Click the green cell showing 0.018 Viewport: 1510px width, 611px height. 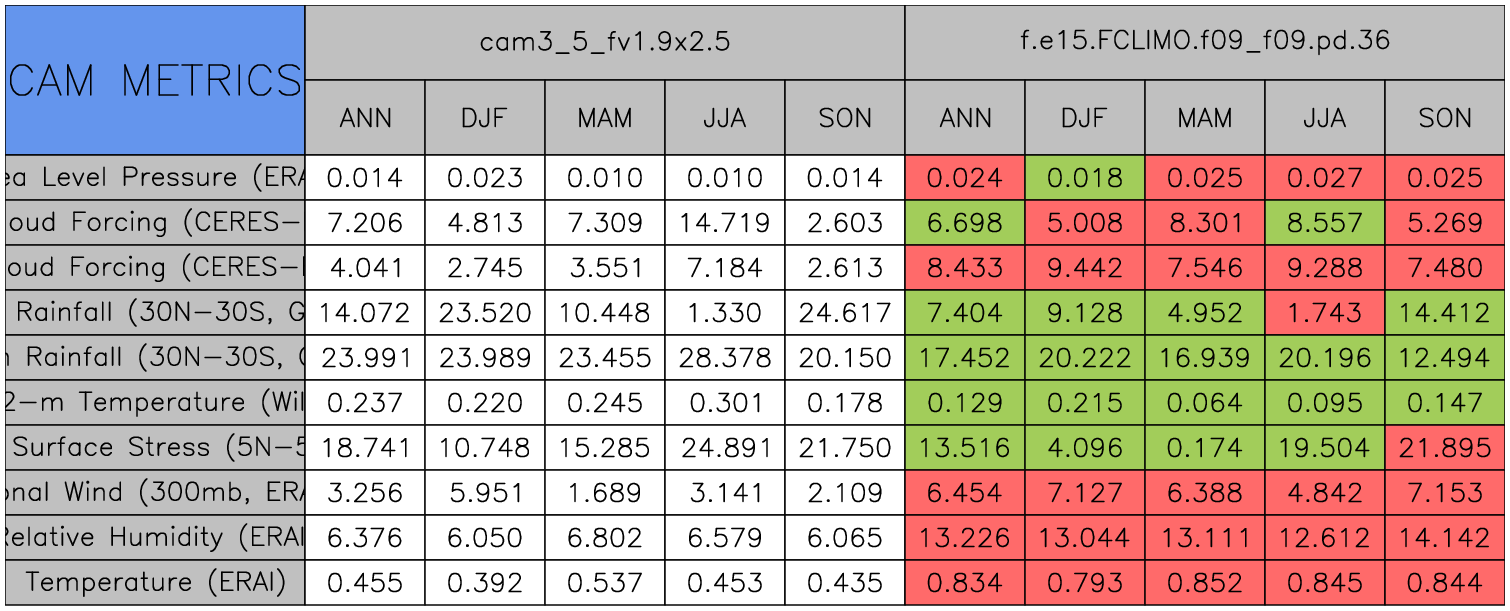pos(1085,178)
